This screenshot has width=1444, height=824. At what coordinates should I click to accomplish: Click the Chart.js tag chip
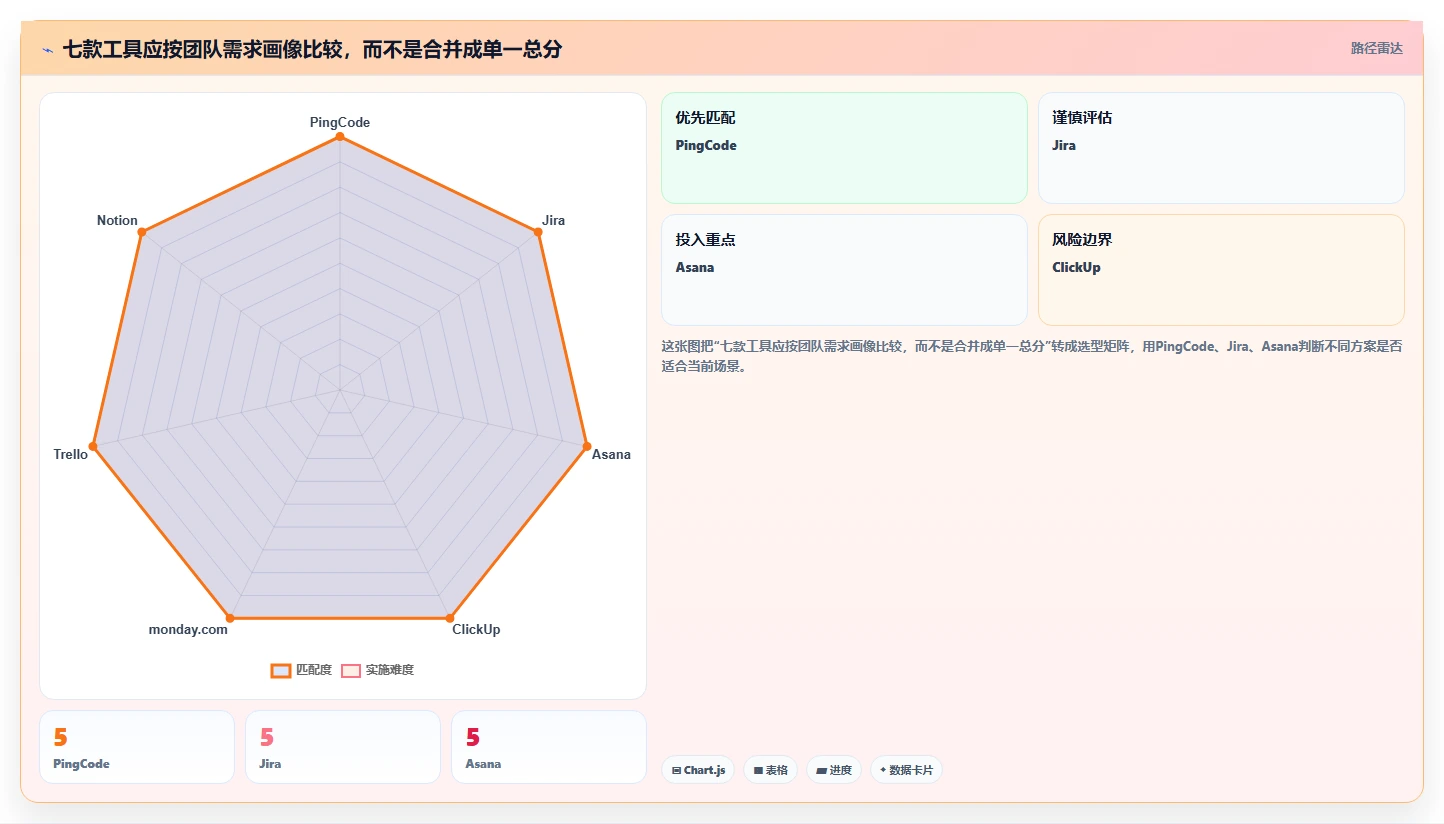click(698, 770)
